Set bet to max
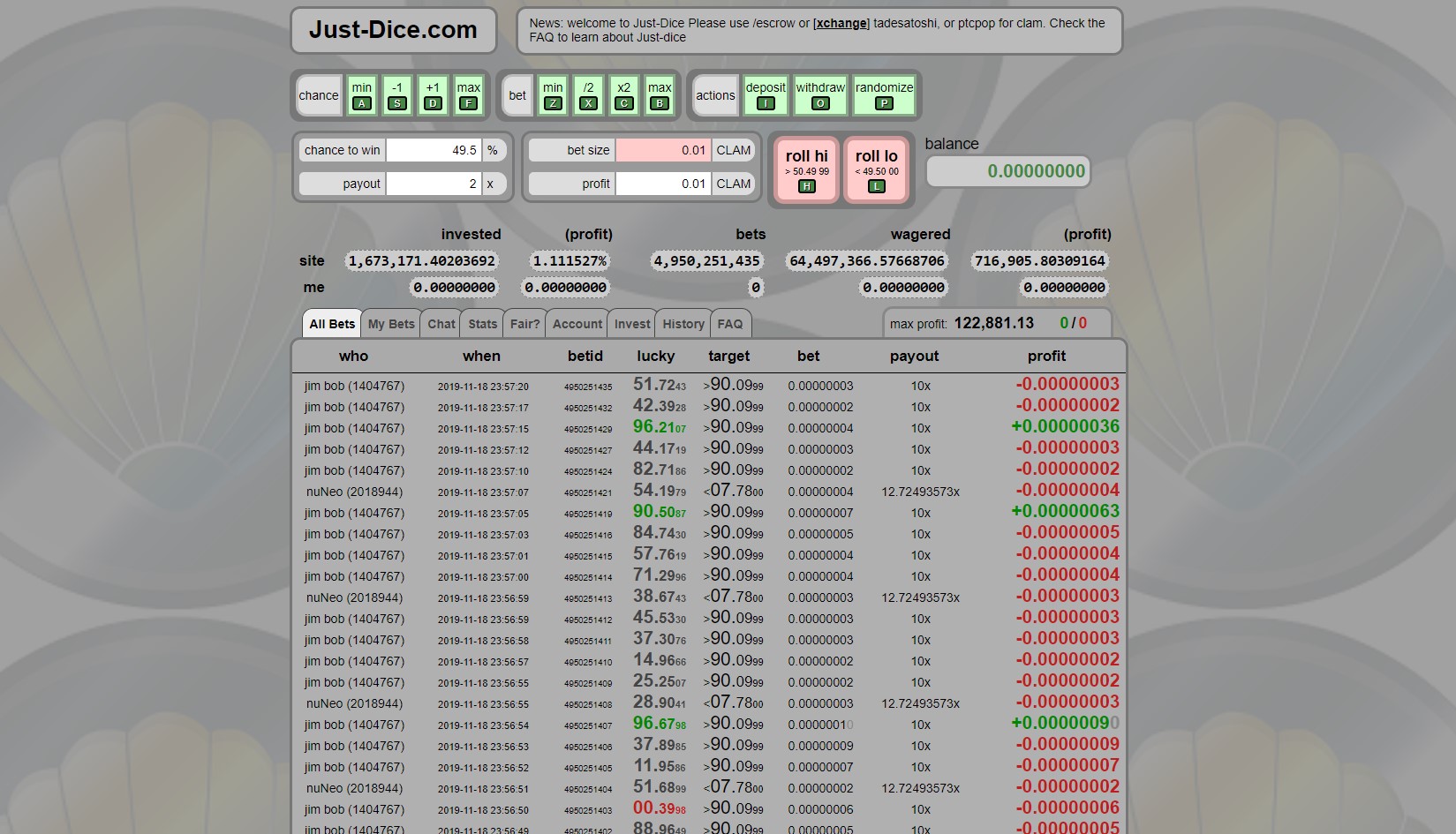This screenshot has height=834, width=1456. [660, 95]
